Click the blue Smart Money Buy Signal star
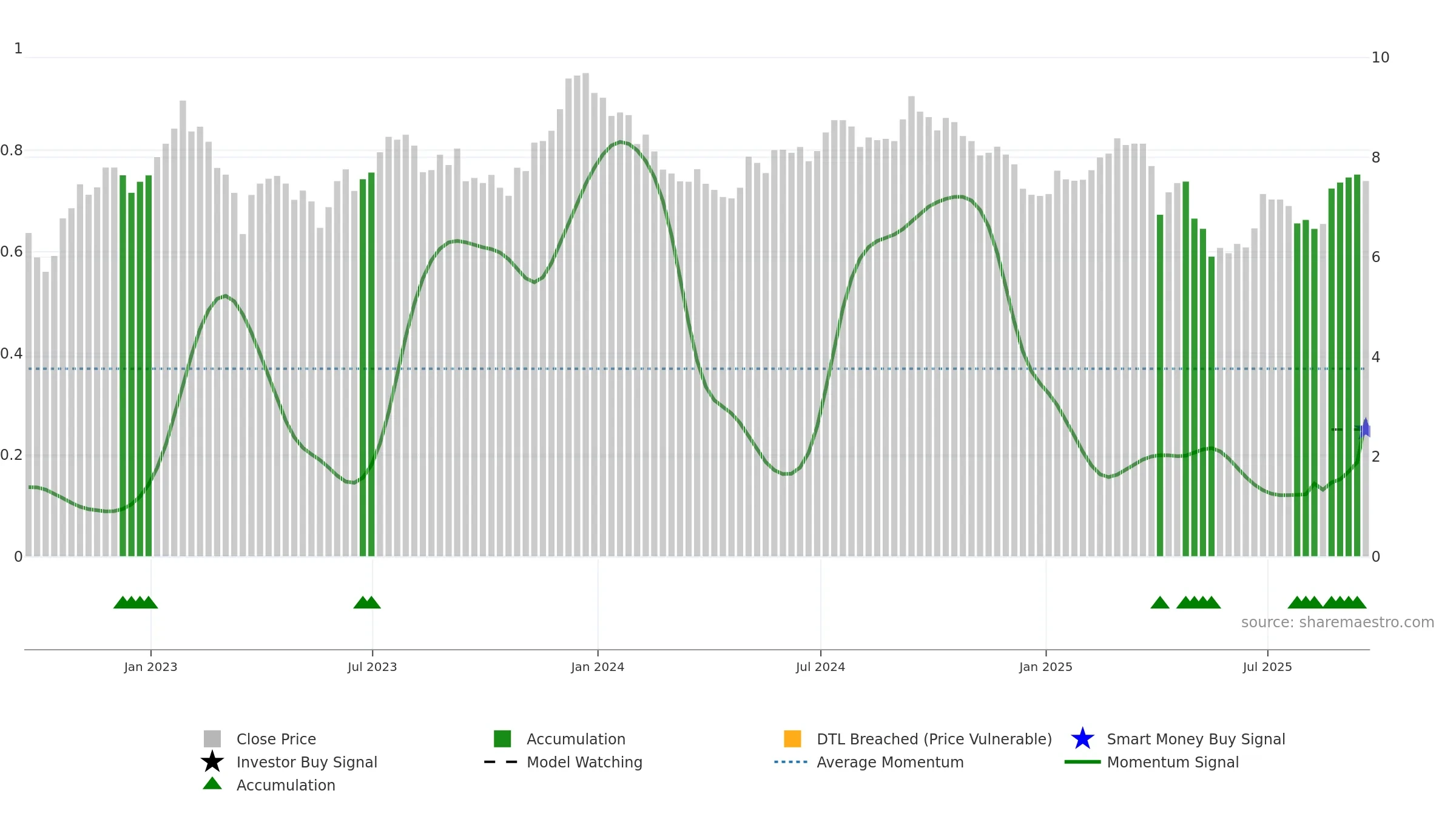Viewport: 1456px width, 819px height. coord(1082,738)
